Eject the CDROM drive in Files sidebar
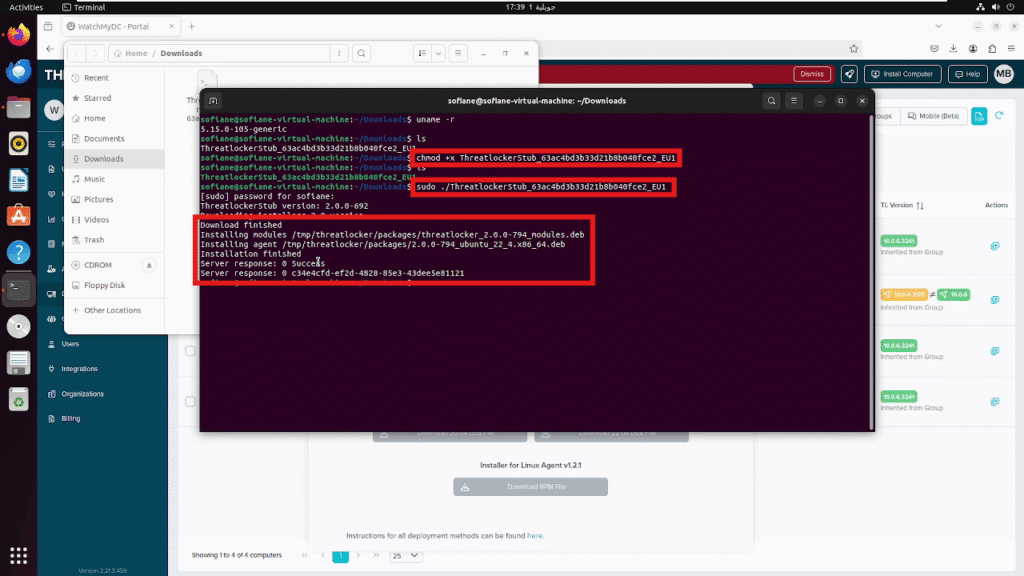This screenshot has width=1024, height=576. coord(149,265)
